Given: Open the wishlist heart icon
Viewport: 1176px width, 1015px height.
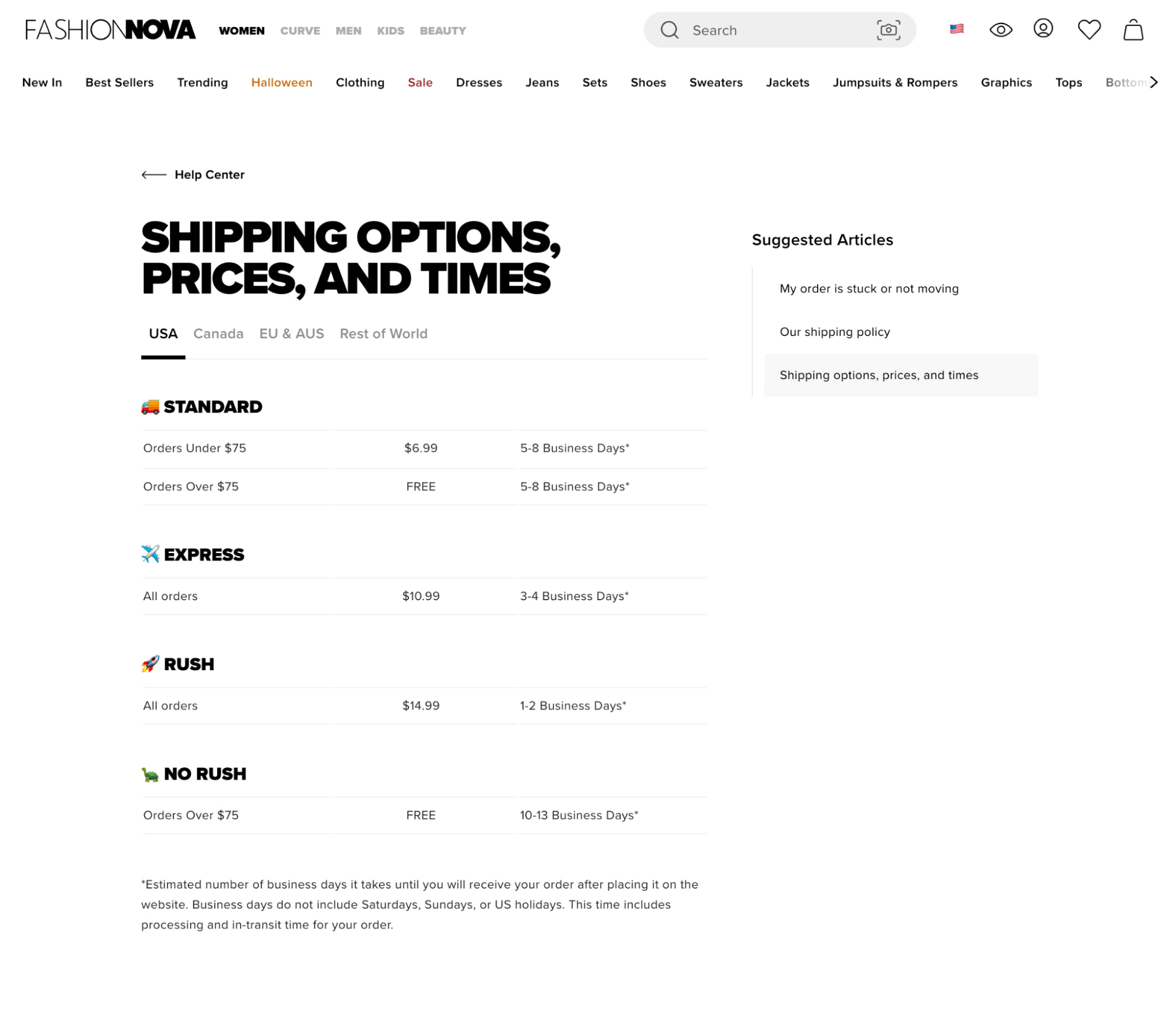Looking at the screenshot, I should click(x=1089, y=29).
